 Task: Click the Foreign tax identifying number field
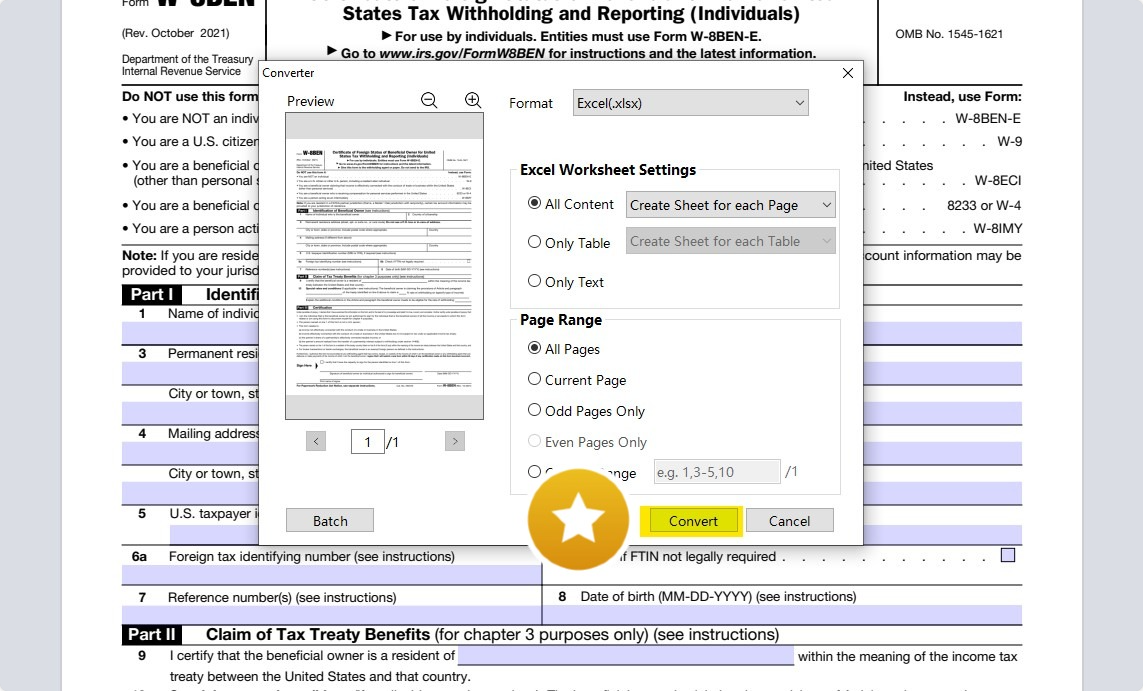[332, 574]
